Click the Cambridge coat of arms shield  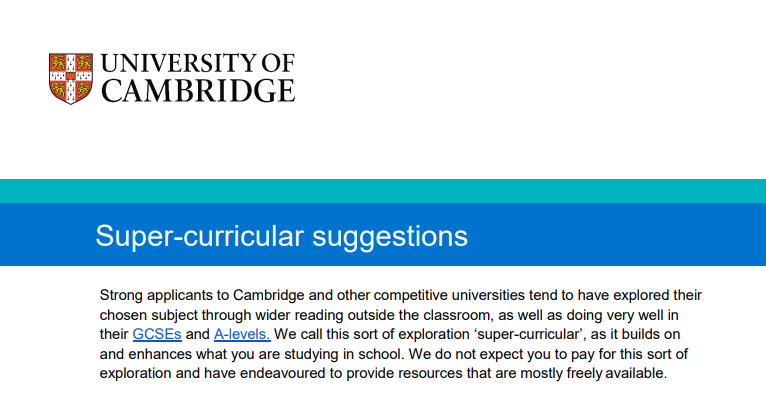(71, 79)
